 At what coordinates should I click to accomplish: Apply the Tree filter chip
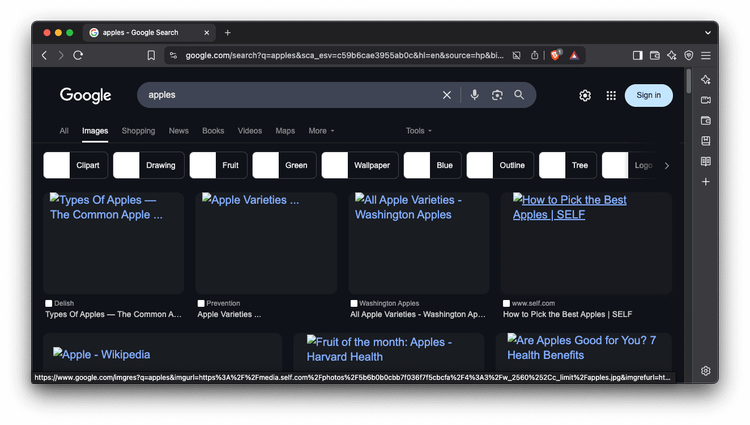point(568,165)
